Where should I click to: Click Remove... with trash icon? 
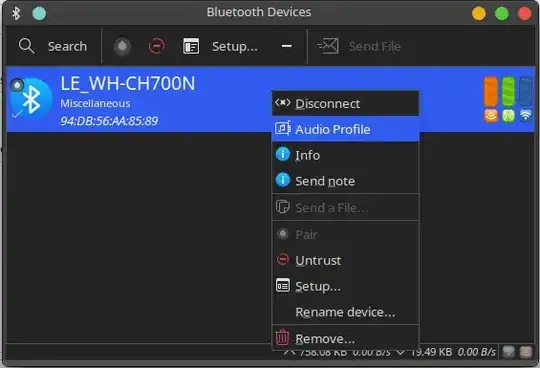[345, 339]
